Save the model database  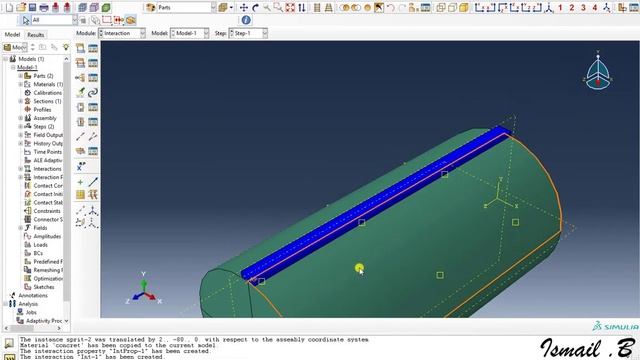(x=32, y=7)
